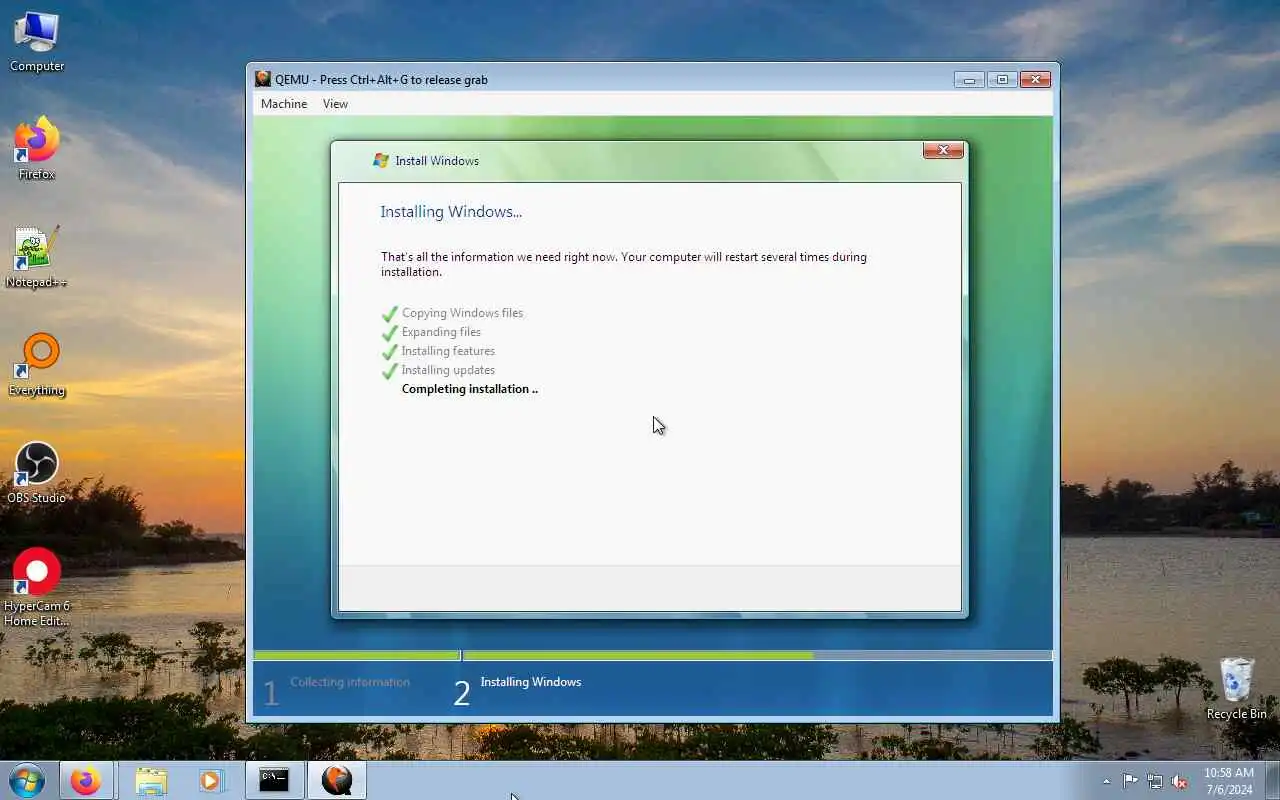Open the View menu in QEMU

[x=335, y=104]
